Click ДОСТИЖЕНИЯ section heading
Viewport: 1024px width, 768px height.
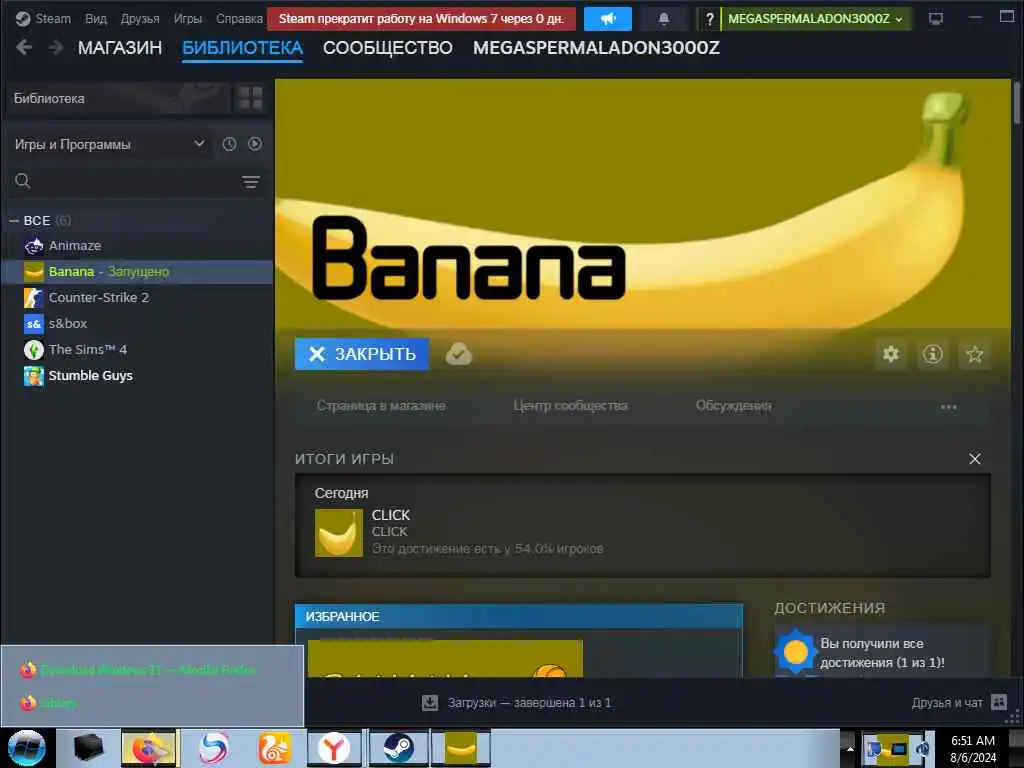point(829,608)
